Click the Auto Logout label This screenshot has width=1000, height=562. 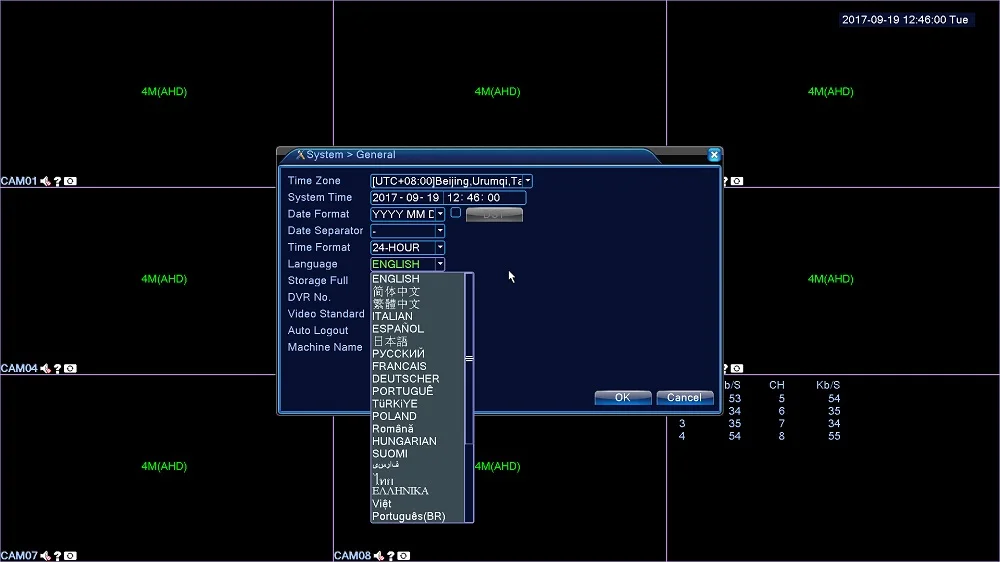point(318,330)
